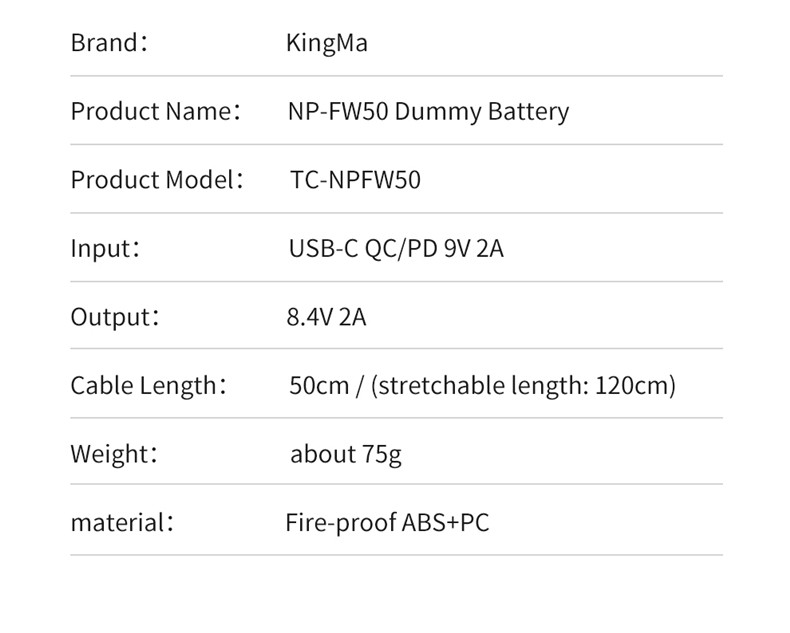Click the divider line below Output row

coord(397,348)
